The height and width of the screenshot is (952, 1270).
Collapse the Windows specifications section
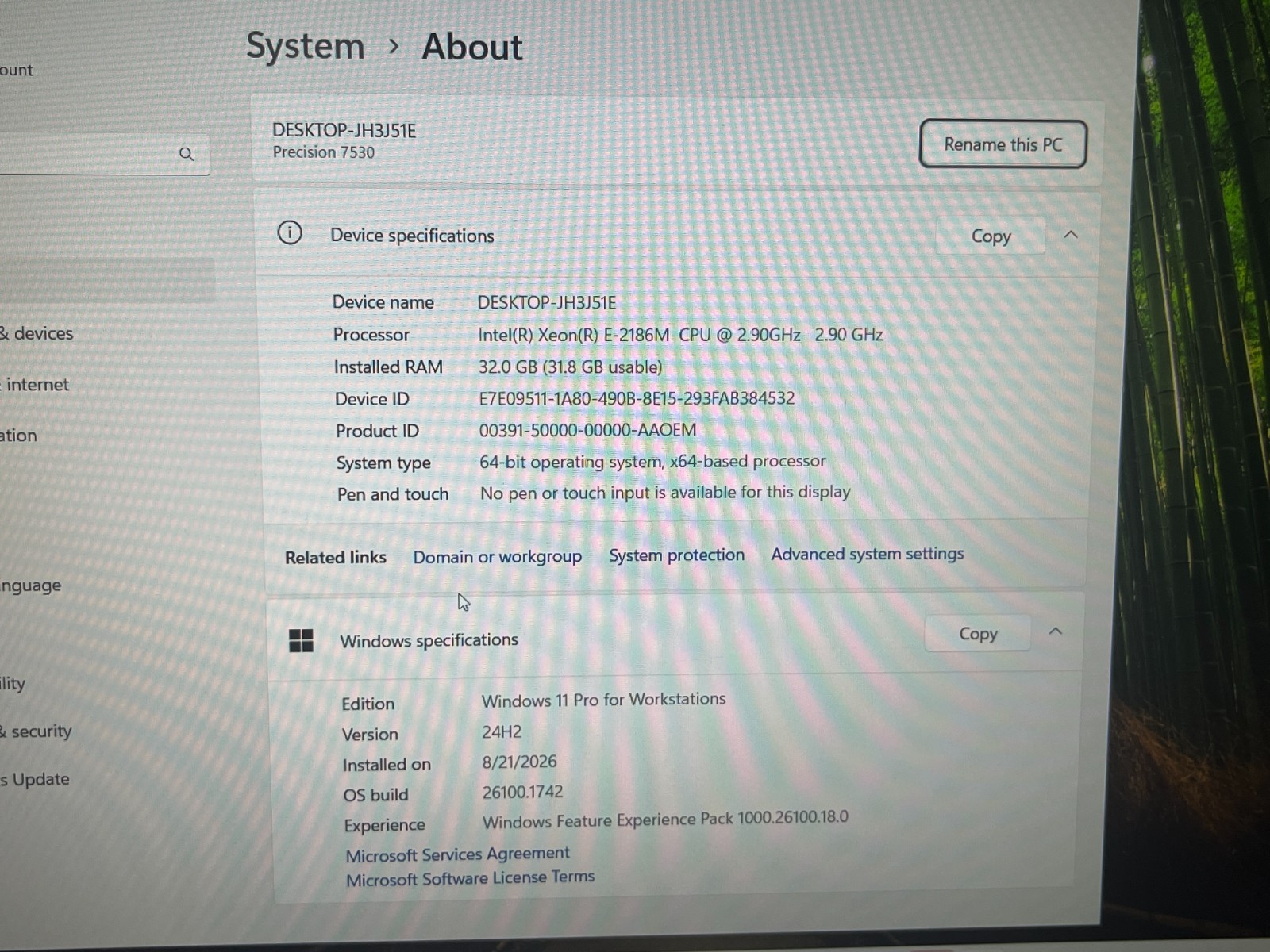(1056, 631)
